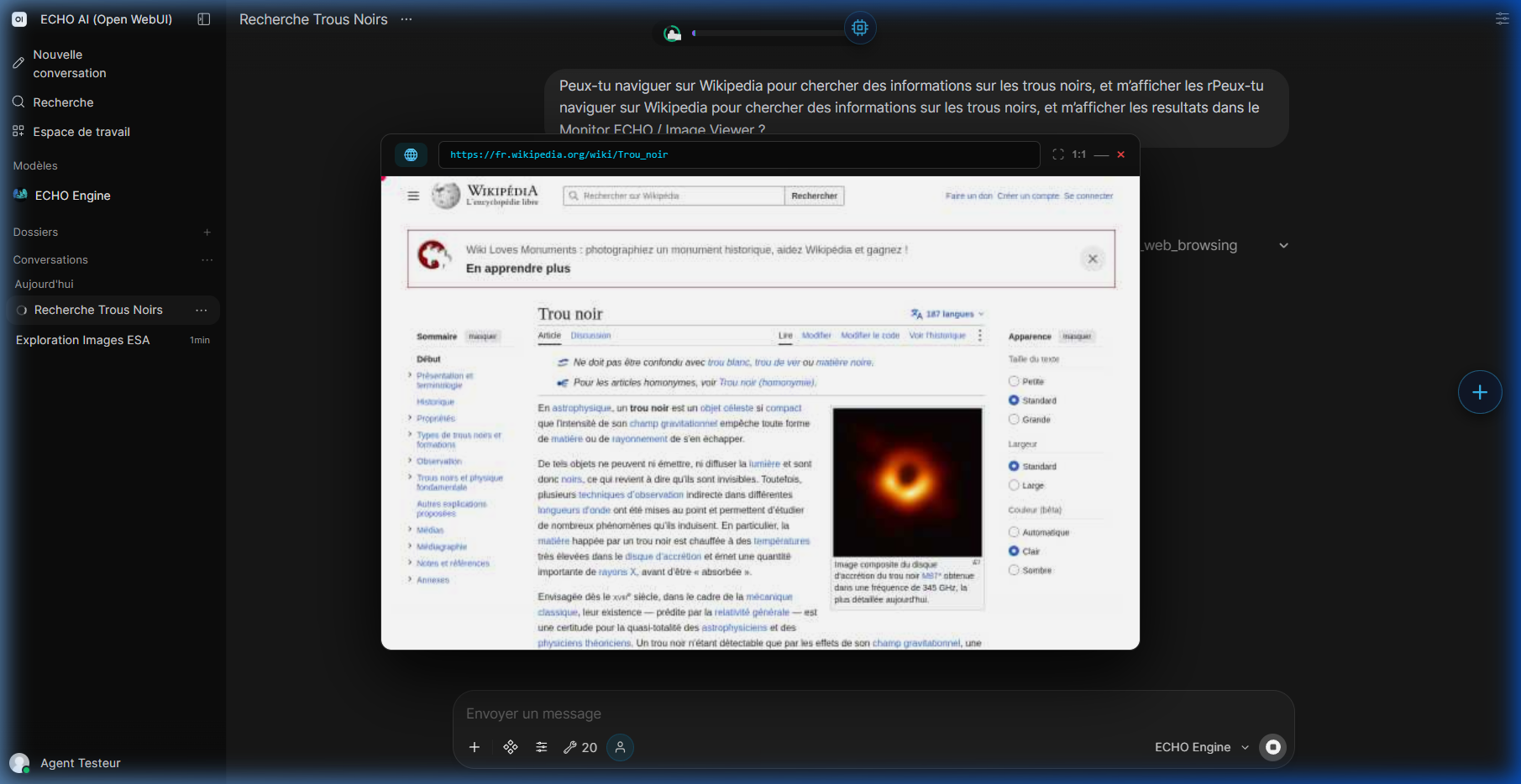Image resolution: width=1521 pixels, height=784 pixels.
Task: Click the Envoyer un message field
Action: point(873,713)
